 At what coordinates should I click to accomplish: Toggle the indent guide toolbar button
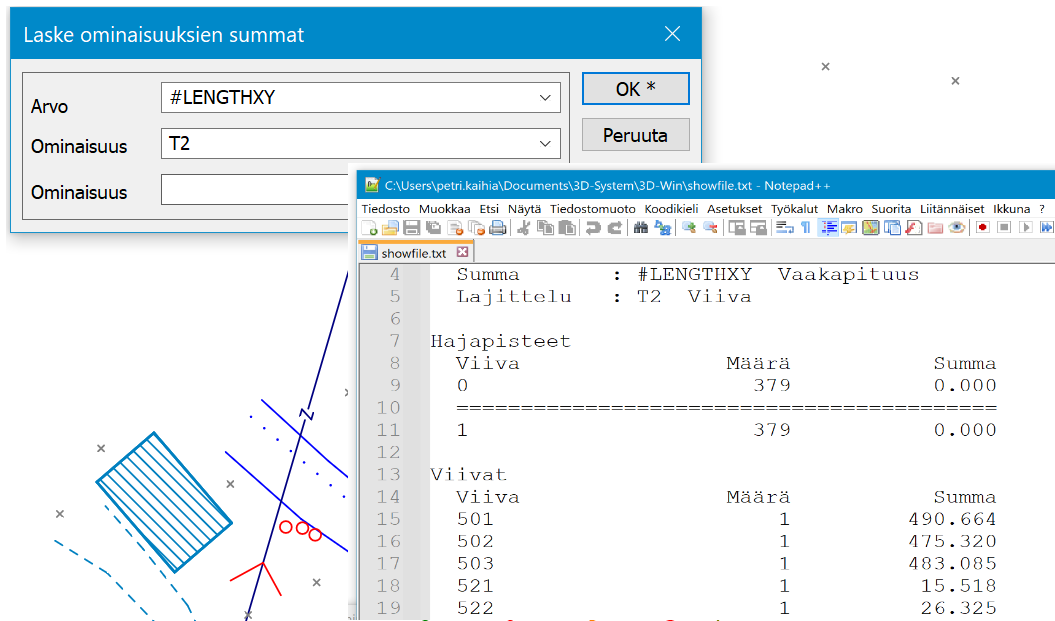[x=828, y=228]
